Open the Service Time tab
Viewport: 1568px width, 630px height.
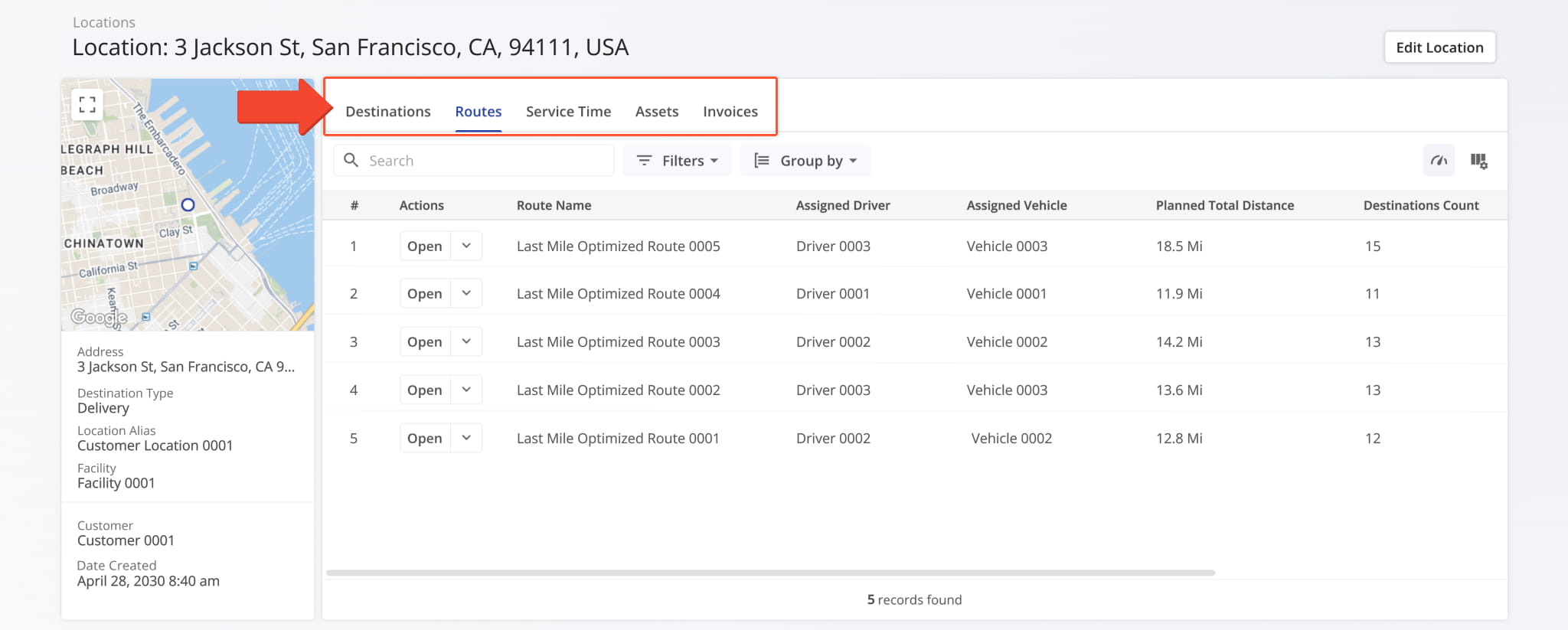point(568,112)
